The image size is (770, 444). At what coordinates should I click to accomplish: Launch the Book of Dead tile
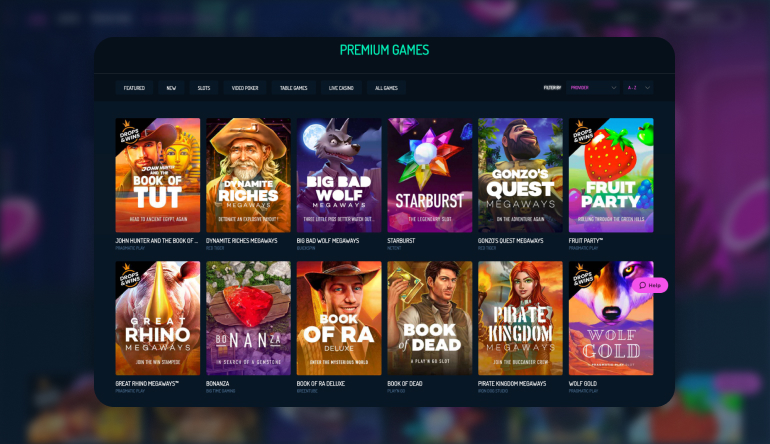point(430,318)
